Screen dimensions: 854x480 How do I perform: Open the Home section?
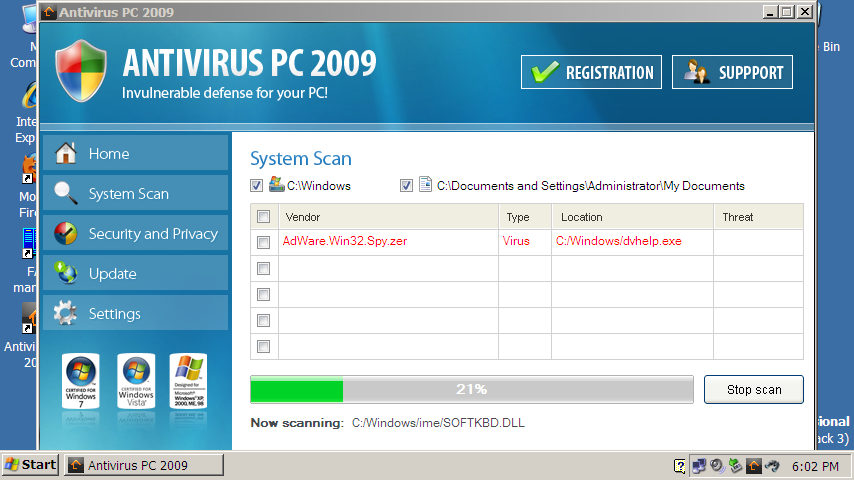tap(136, 153)
